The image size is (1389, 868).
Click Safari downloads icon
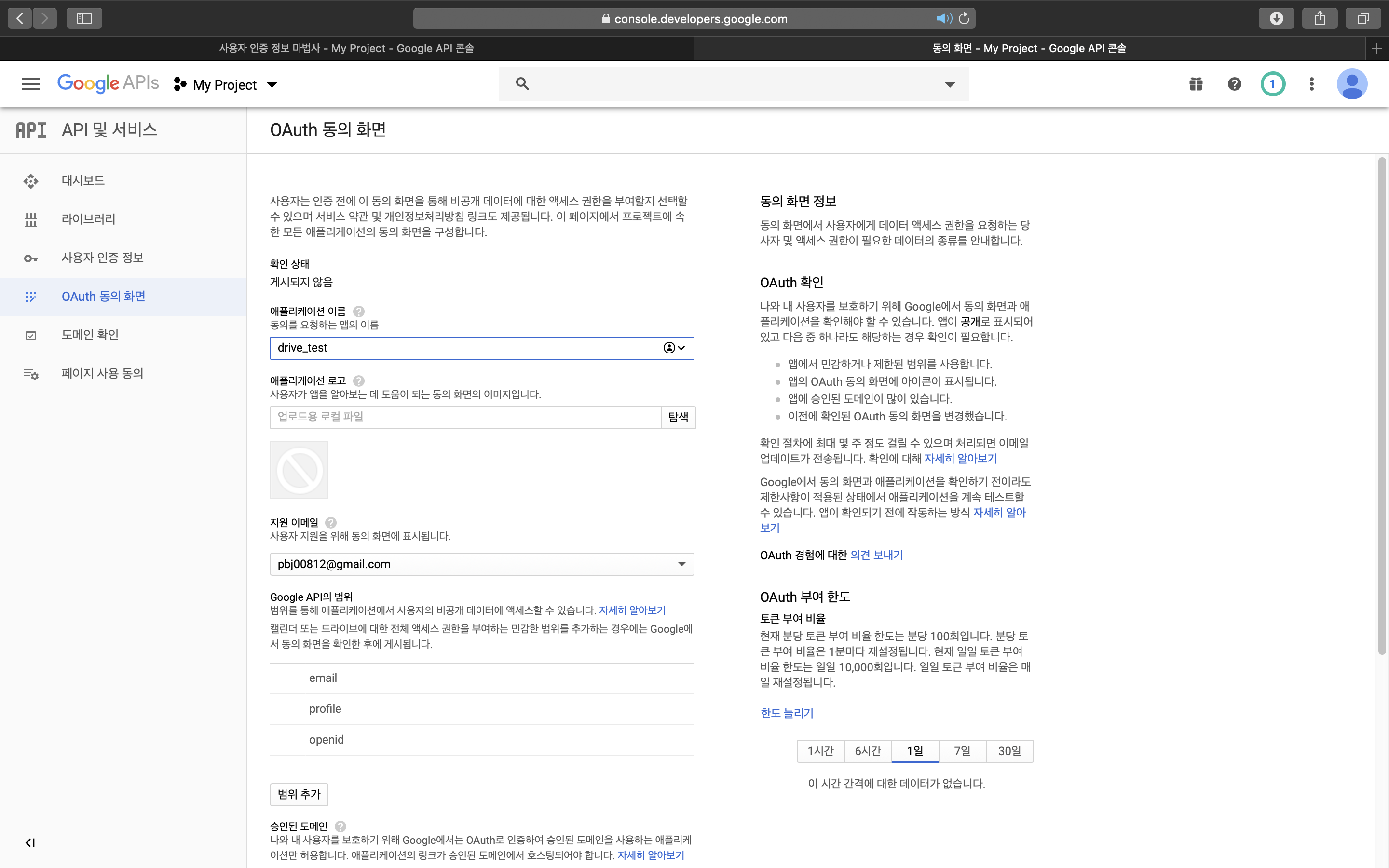point(1276,18)
